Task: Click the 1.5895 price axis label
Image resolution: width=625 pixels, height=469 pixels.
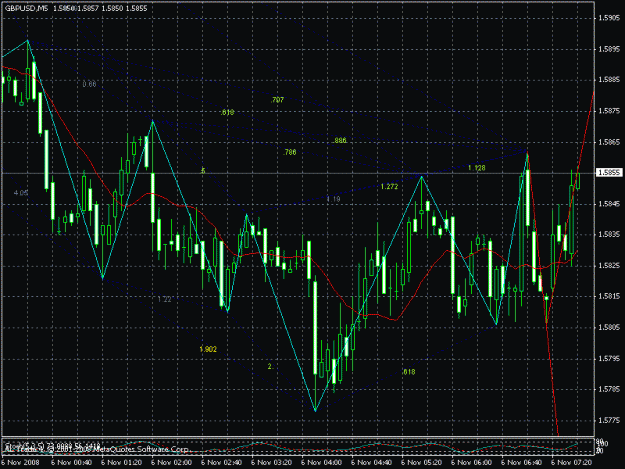Action: pos(609,49)
